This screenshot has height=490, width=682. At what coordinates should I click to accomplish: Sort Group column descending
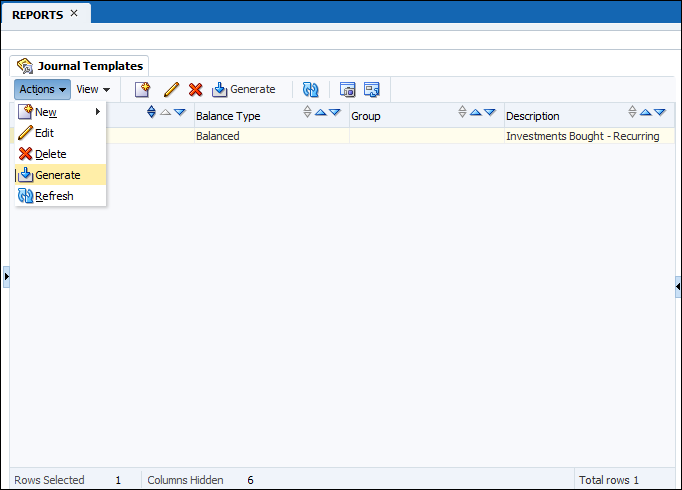click(x=490, y=113)
